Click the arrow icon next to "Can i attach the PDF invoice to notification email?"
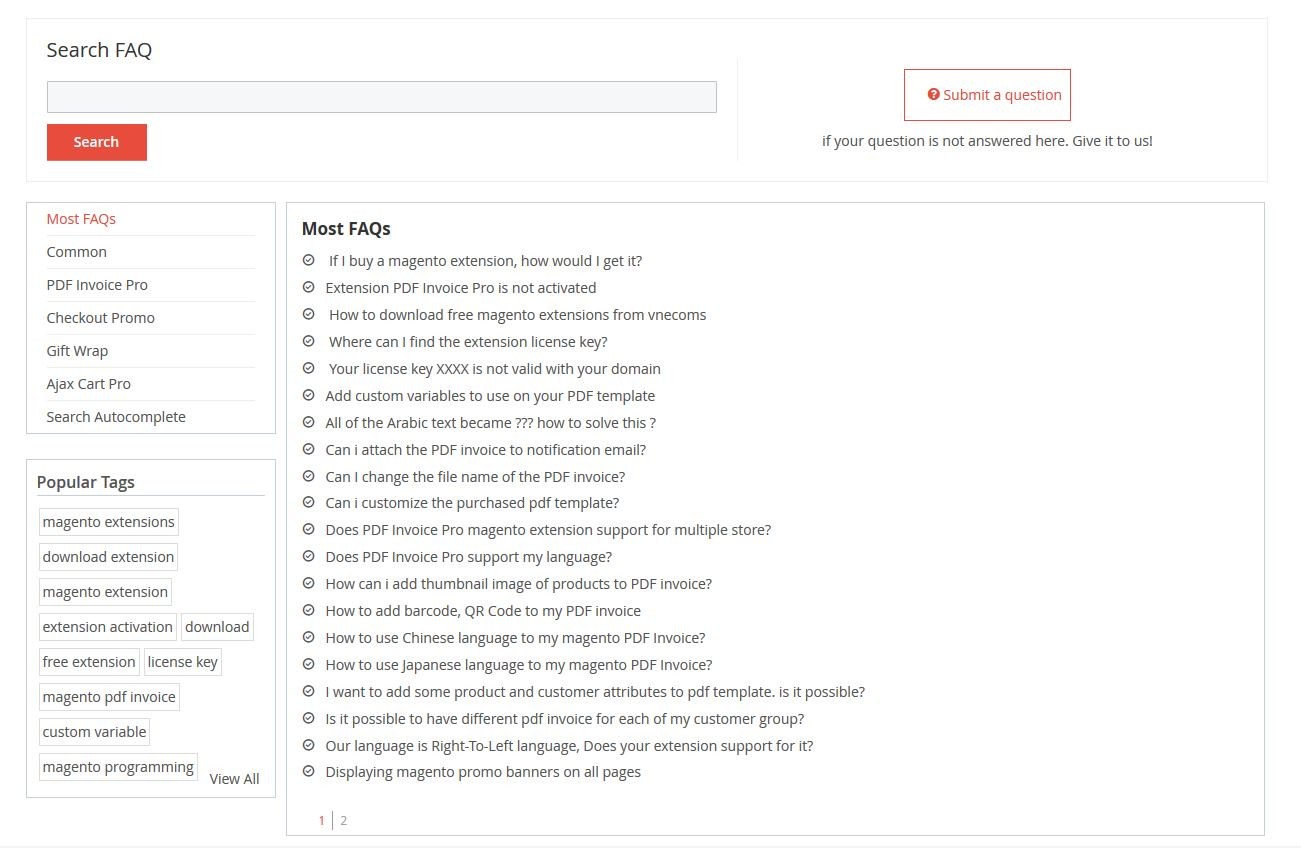Screen dimensions: 1301x848 307,450
